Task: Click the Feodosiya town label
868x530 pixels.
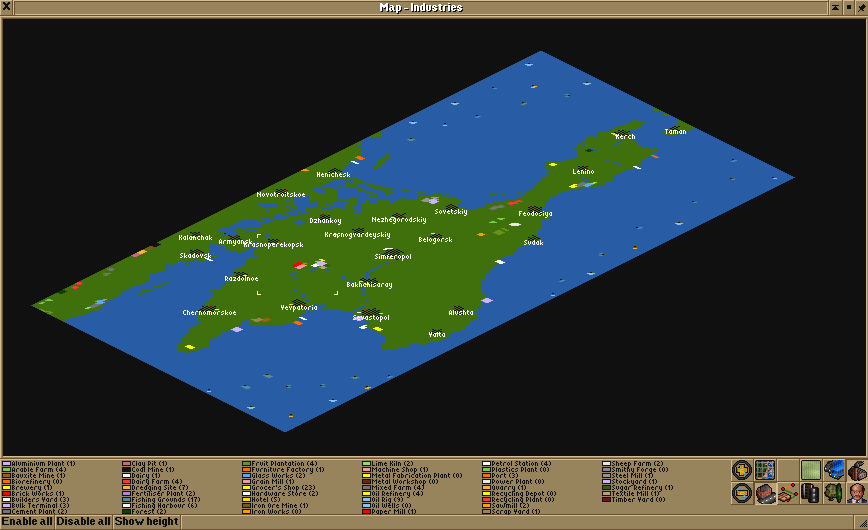Action: 535,213
